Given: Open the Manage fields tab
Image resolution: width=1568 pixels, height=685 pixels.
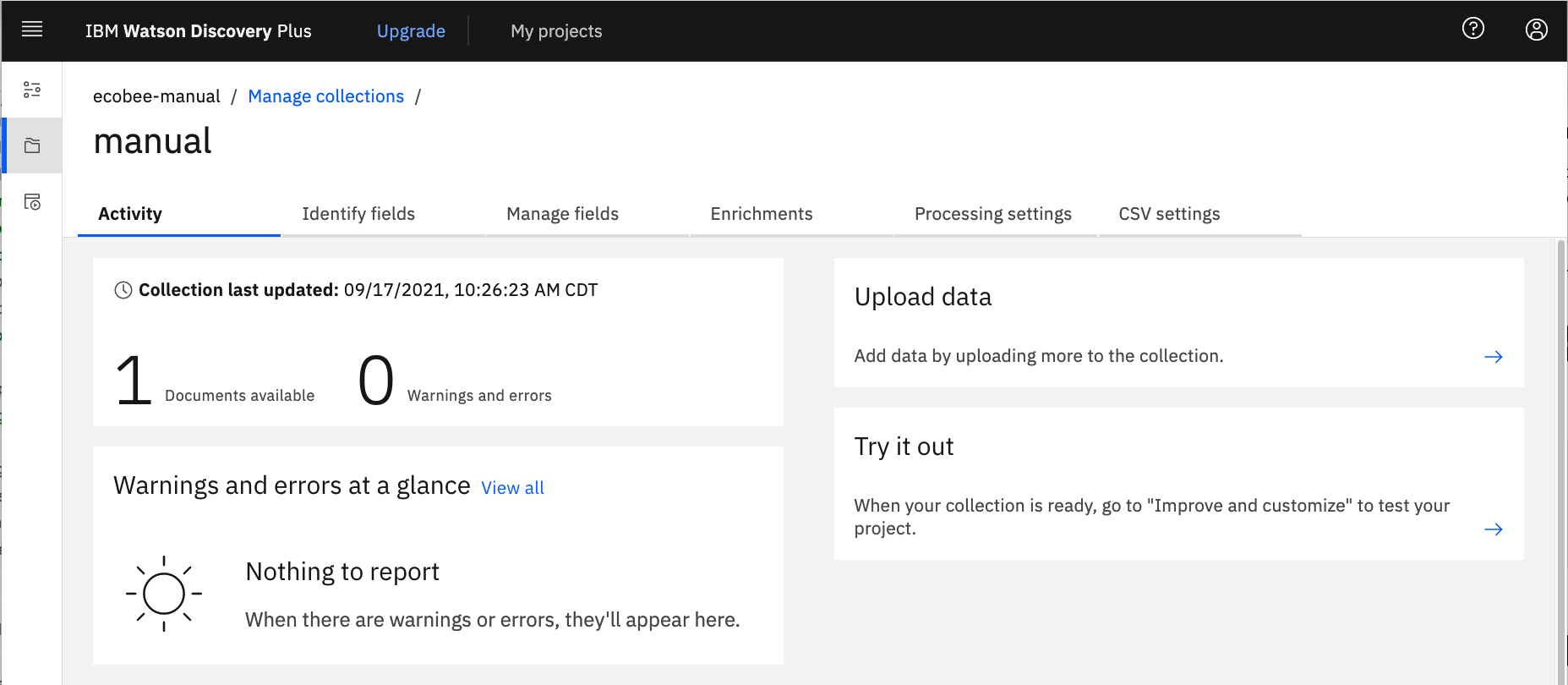Looking at the screenshot, I should click(588, 214).
